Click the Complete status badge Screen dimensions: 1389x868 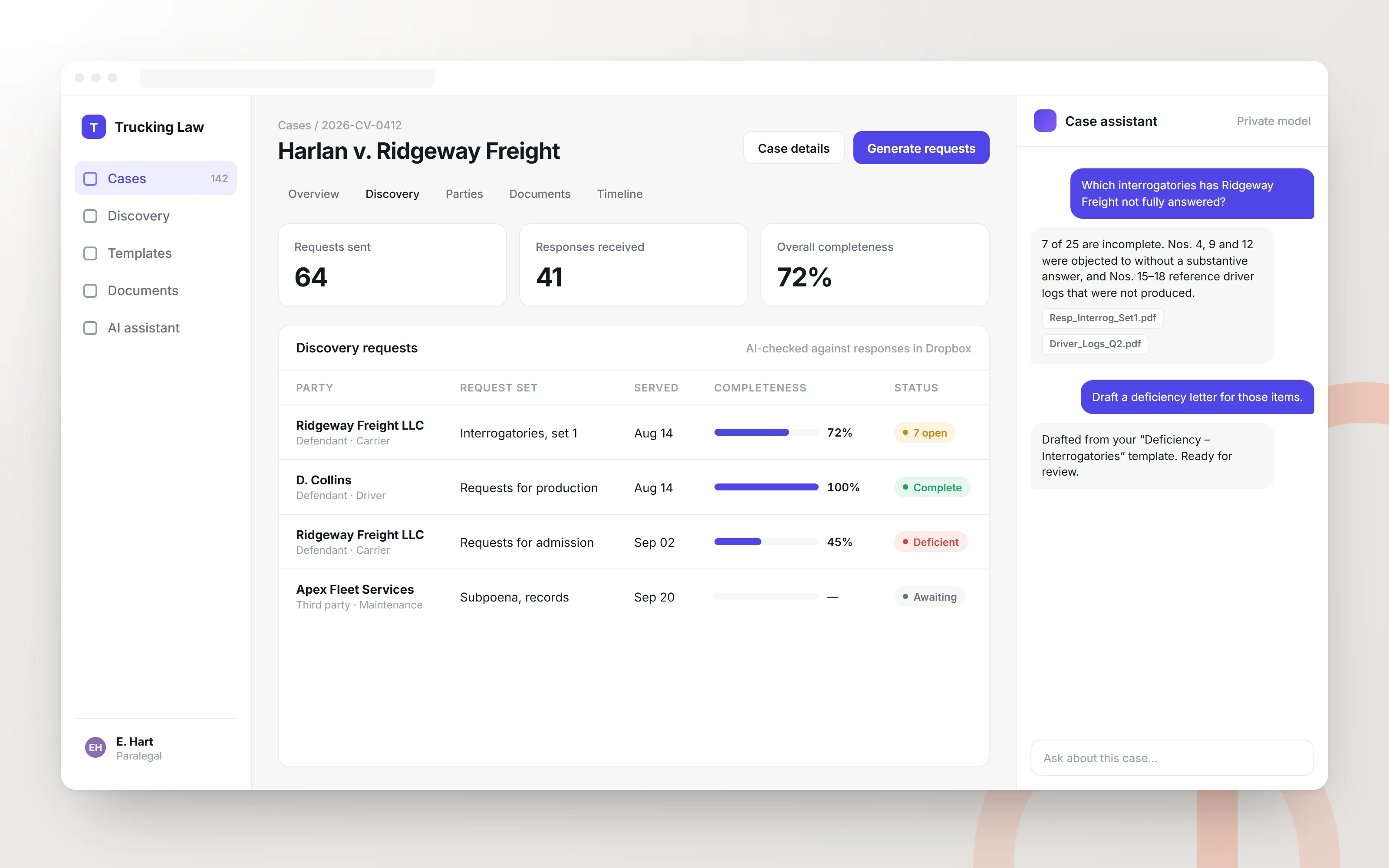[931, 487]
